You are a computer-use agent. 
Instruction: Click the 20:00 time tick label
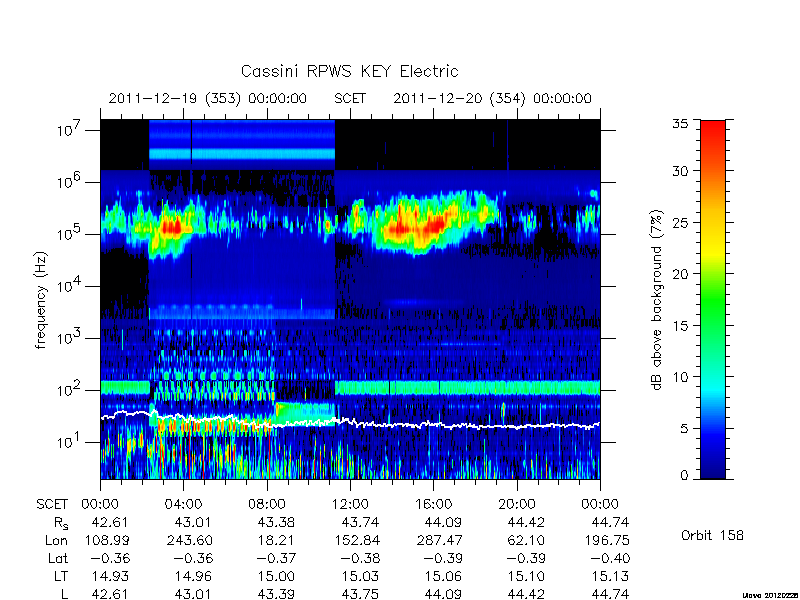coord(517,505)
